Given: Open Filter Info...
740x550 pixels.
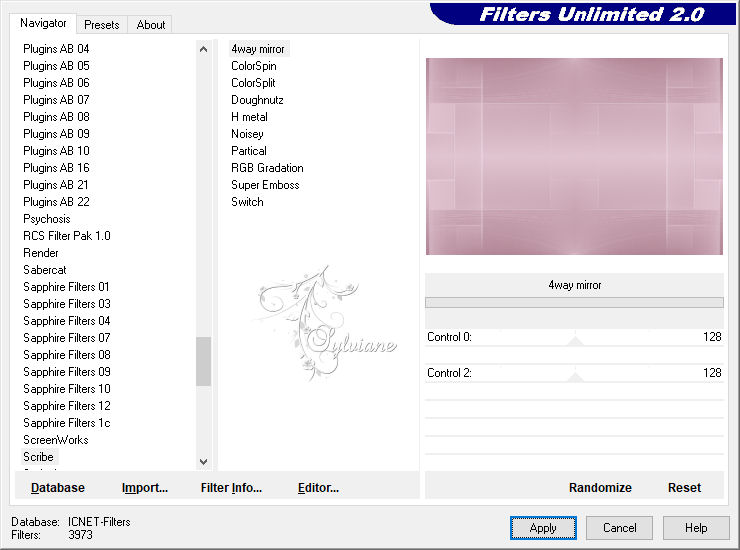Looking at the screenshot, I should (231, 488).
